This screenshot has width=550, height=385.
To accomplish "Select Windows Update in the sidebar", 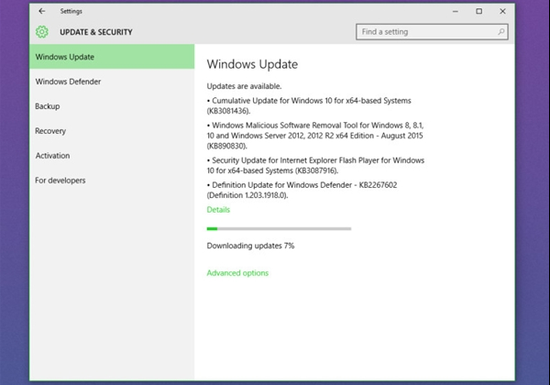I will pos(112,57).
